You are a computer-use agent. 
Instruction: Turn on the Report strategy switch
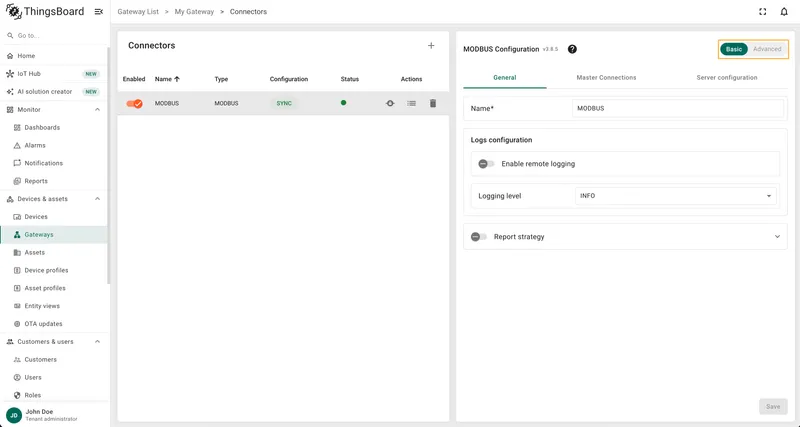(x=479, y=237)
